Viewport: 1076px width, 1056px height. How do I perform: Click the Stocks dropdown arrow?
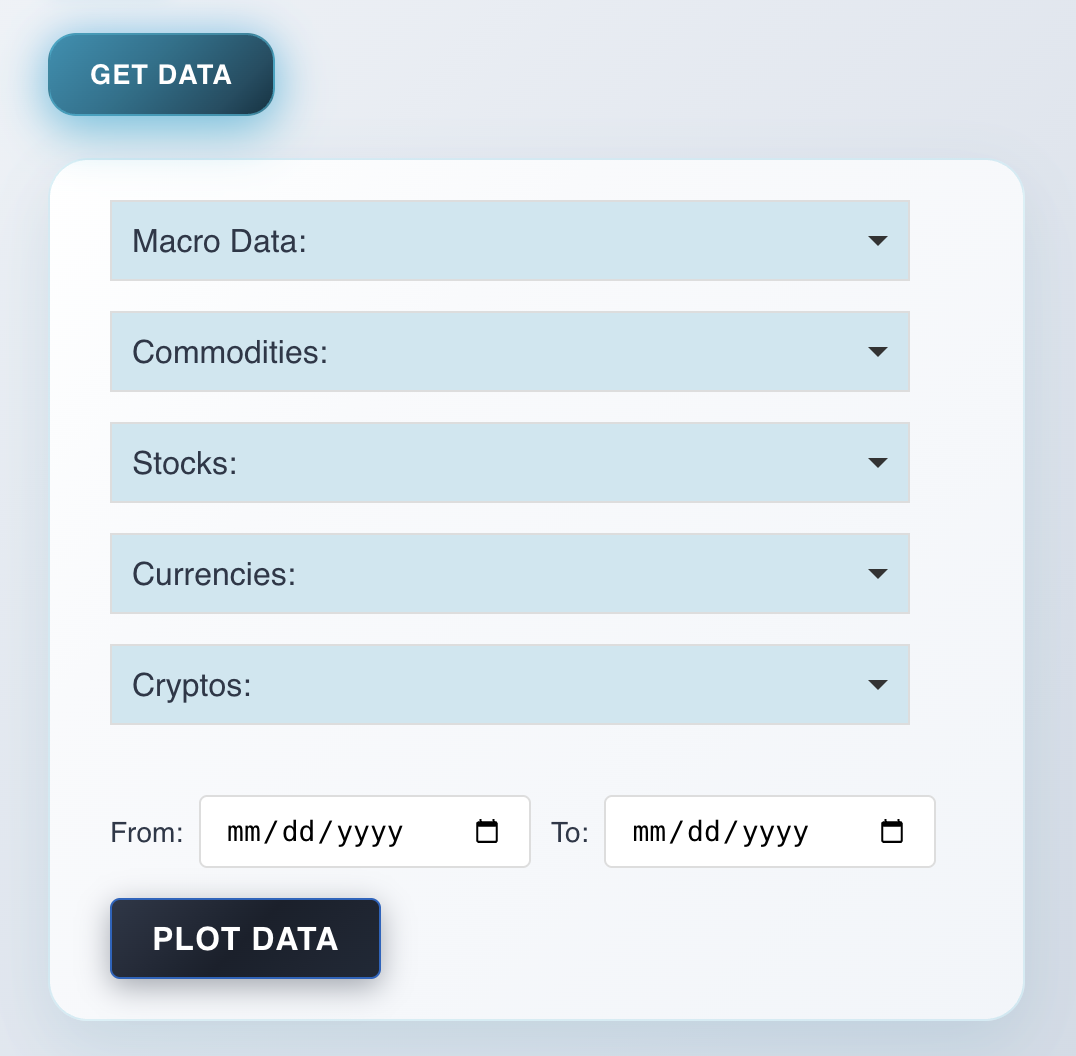point(877,463)
